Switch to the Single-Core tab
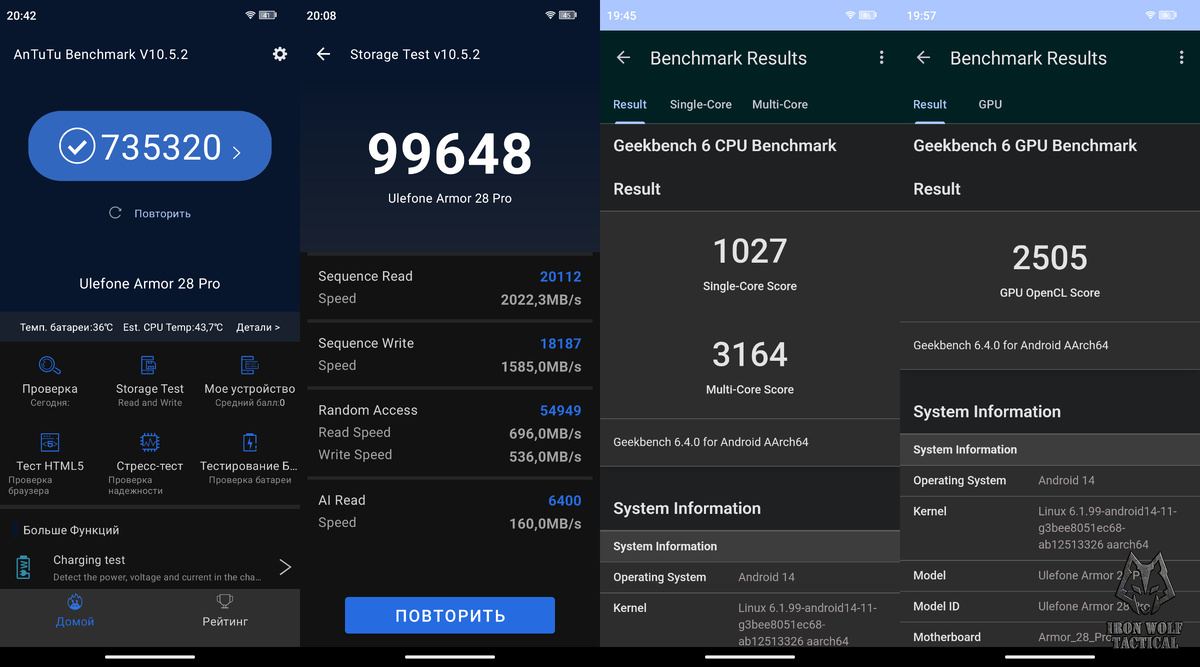Viewport: 1200px width, 667px height. [701, 104]
